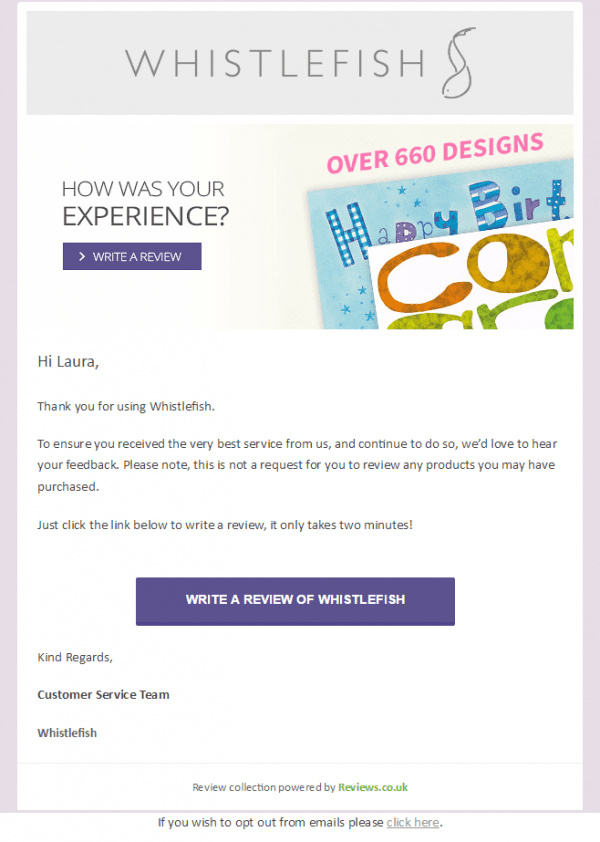The height and width of the screenshot is (842, 600).
Task: Click the Thank you for using Whistlefish sentence
Action: coord(126,407)
